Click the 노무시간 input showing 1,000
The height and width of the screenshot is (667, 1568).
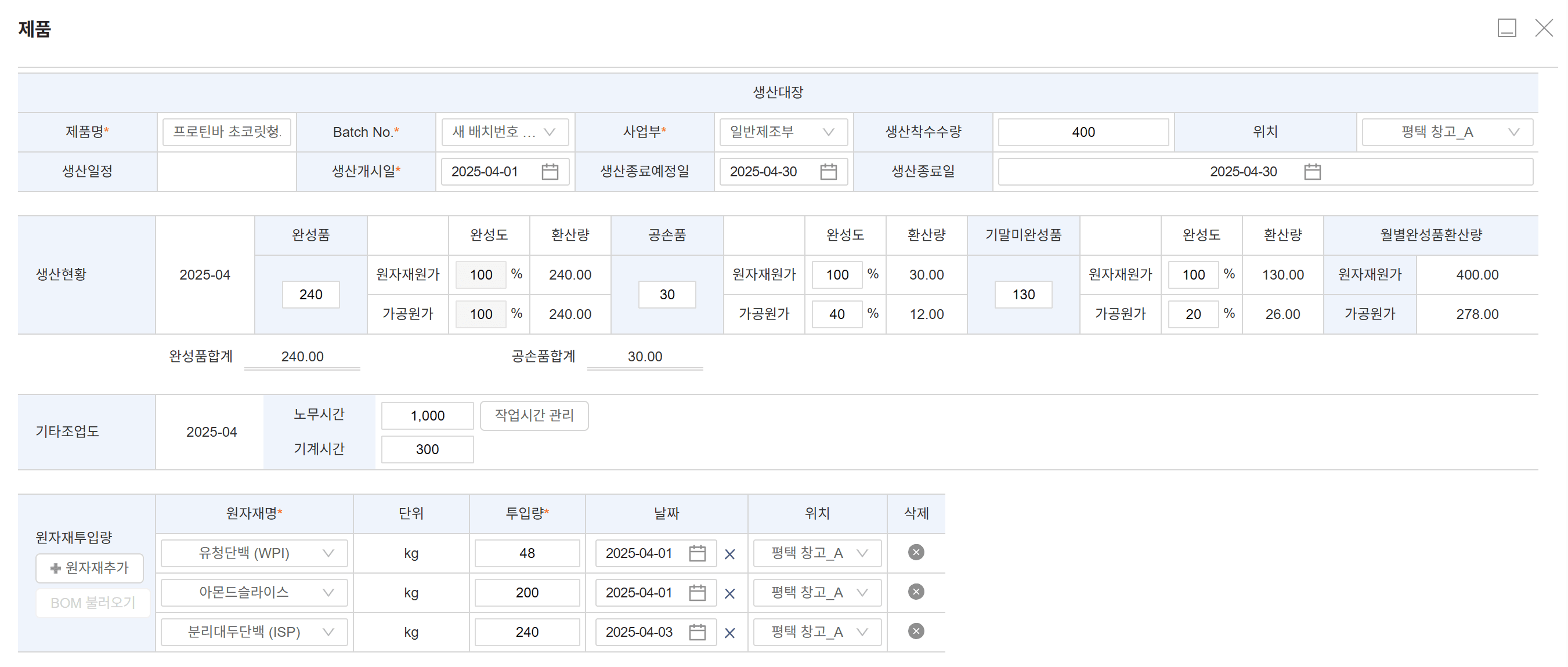[427, 416]
